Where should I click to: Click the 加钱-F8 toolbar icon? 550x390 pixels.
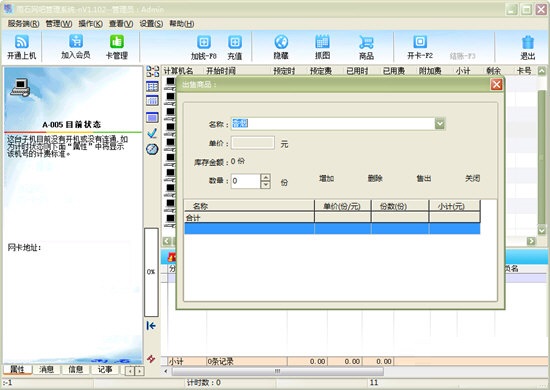tap(204, 42)
